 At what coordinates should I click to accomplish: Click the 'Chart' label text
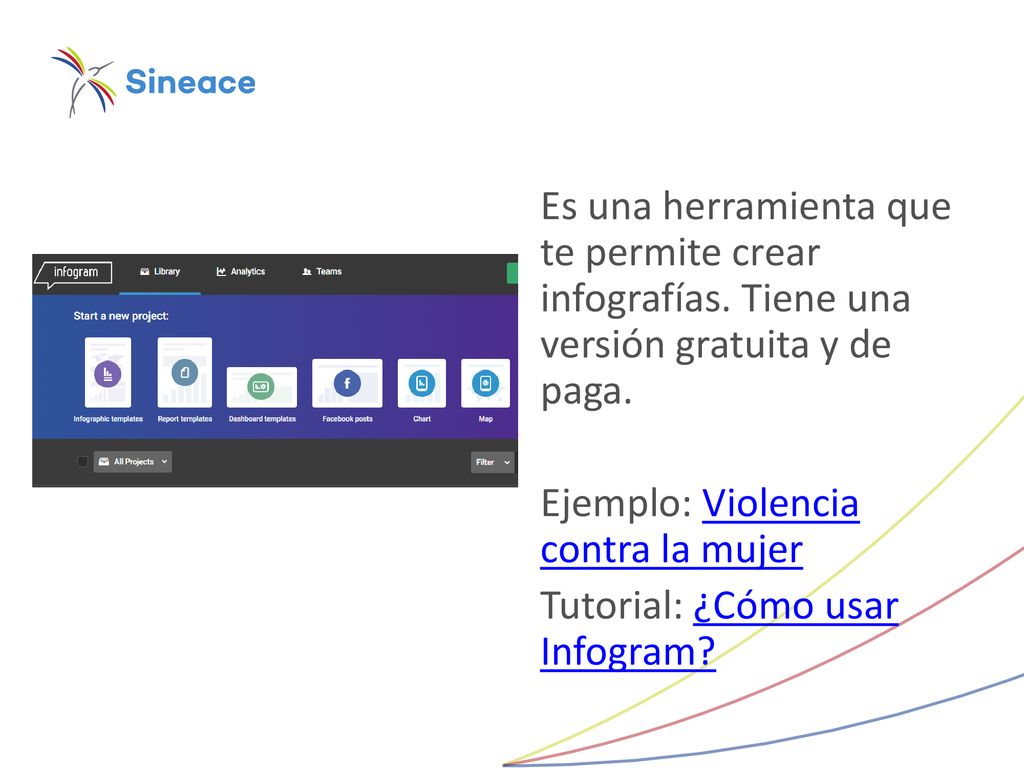pyautogui.click(x=422, y=419)
